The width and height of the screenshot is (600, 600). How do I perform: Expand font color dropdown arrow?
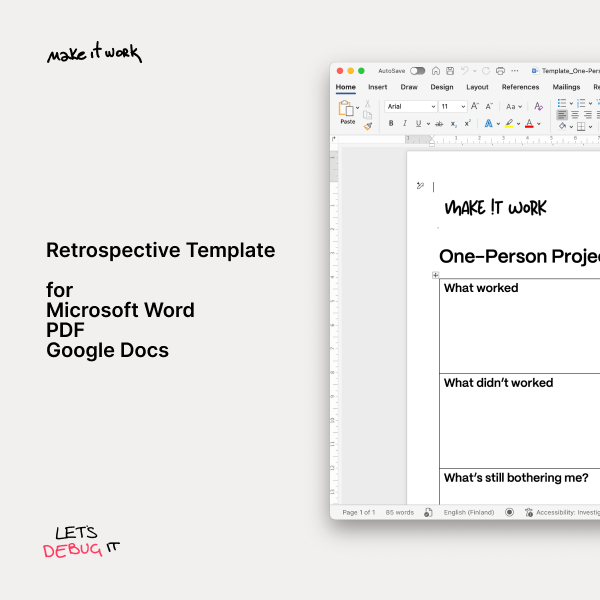point(539,124)
